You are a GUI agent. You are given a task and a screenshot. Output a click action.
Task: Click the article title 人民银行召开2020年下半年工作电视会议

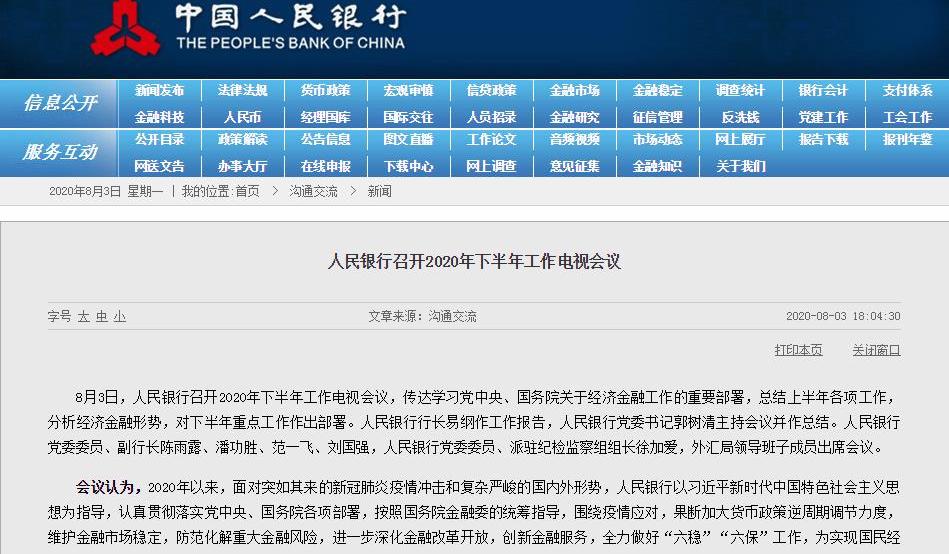[474, 262]
